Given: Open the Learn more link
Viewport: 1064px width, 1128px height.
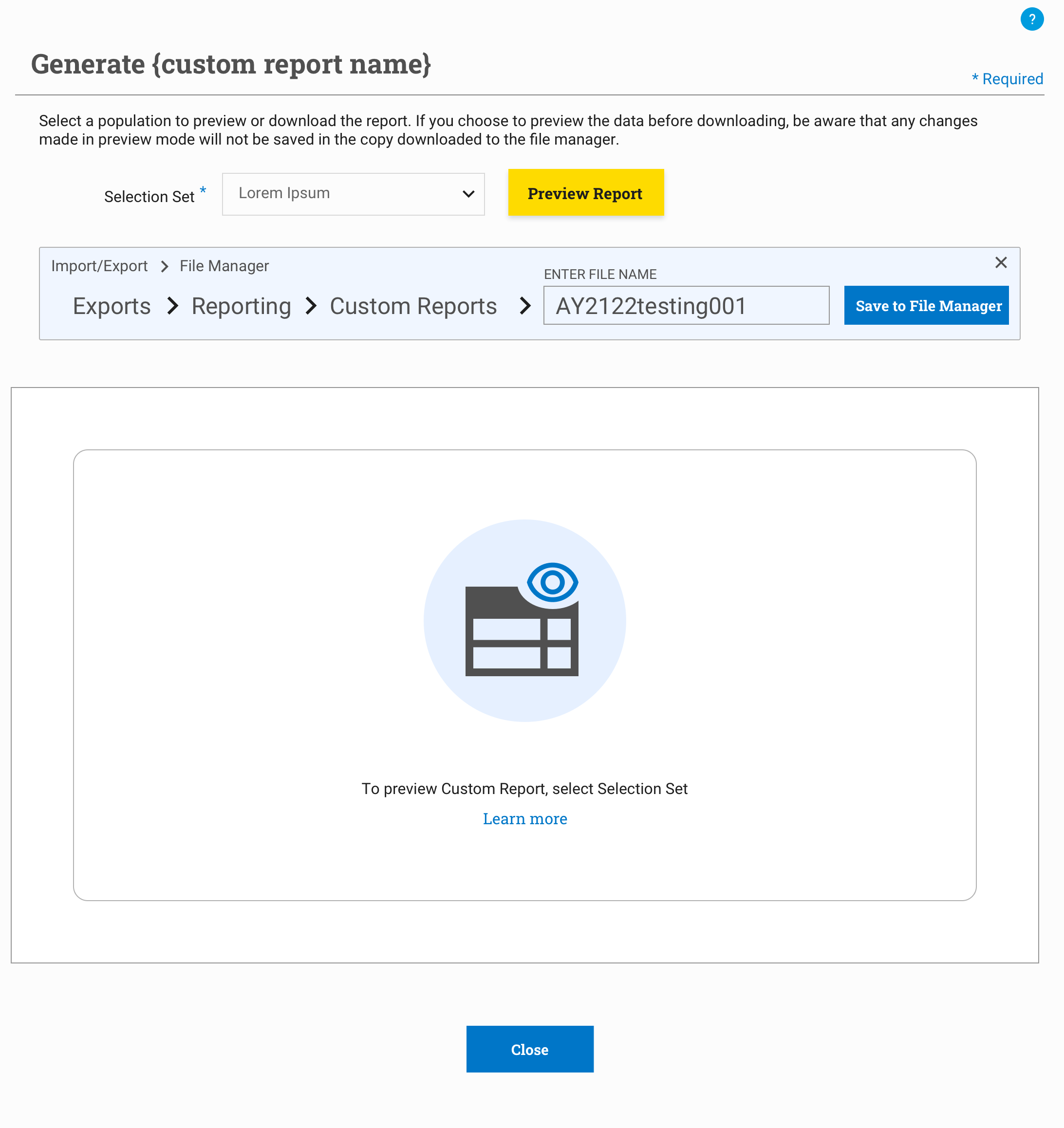Looking at the screenshot, I should (524, 818).
